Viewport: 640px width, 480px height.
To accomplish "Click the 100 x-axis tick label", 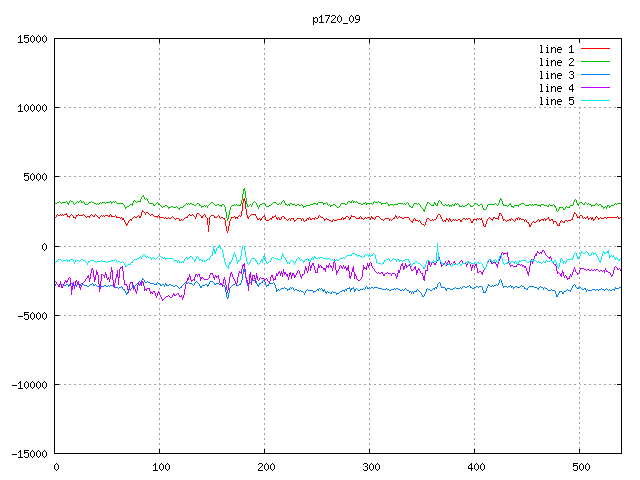I will click(x=160, y=466).
